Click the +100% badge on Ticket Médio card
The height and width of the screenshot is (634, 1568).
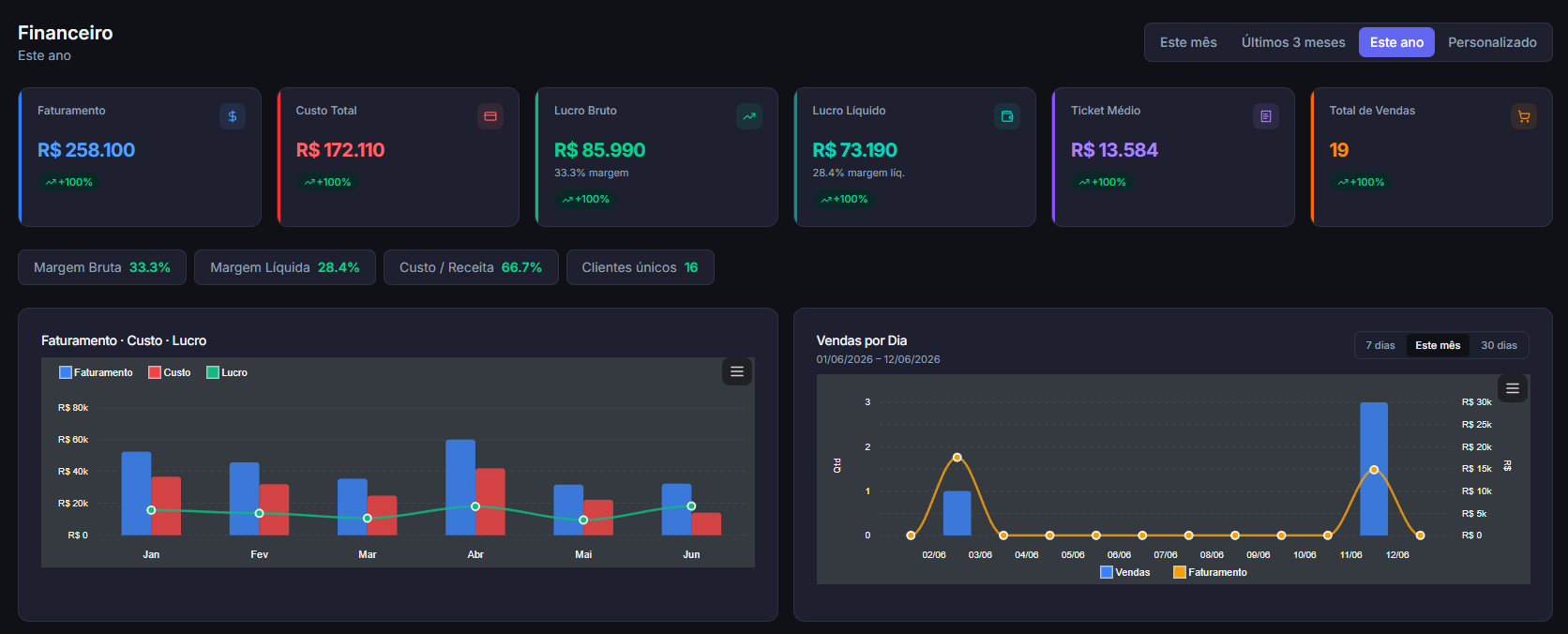(x=1103, y=182)
